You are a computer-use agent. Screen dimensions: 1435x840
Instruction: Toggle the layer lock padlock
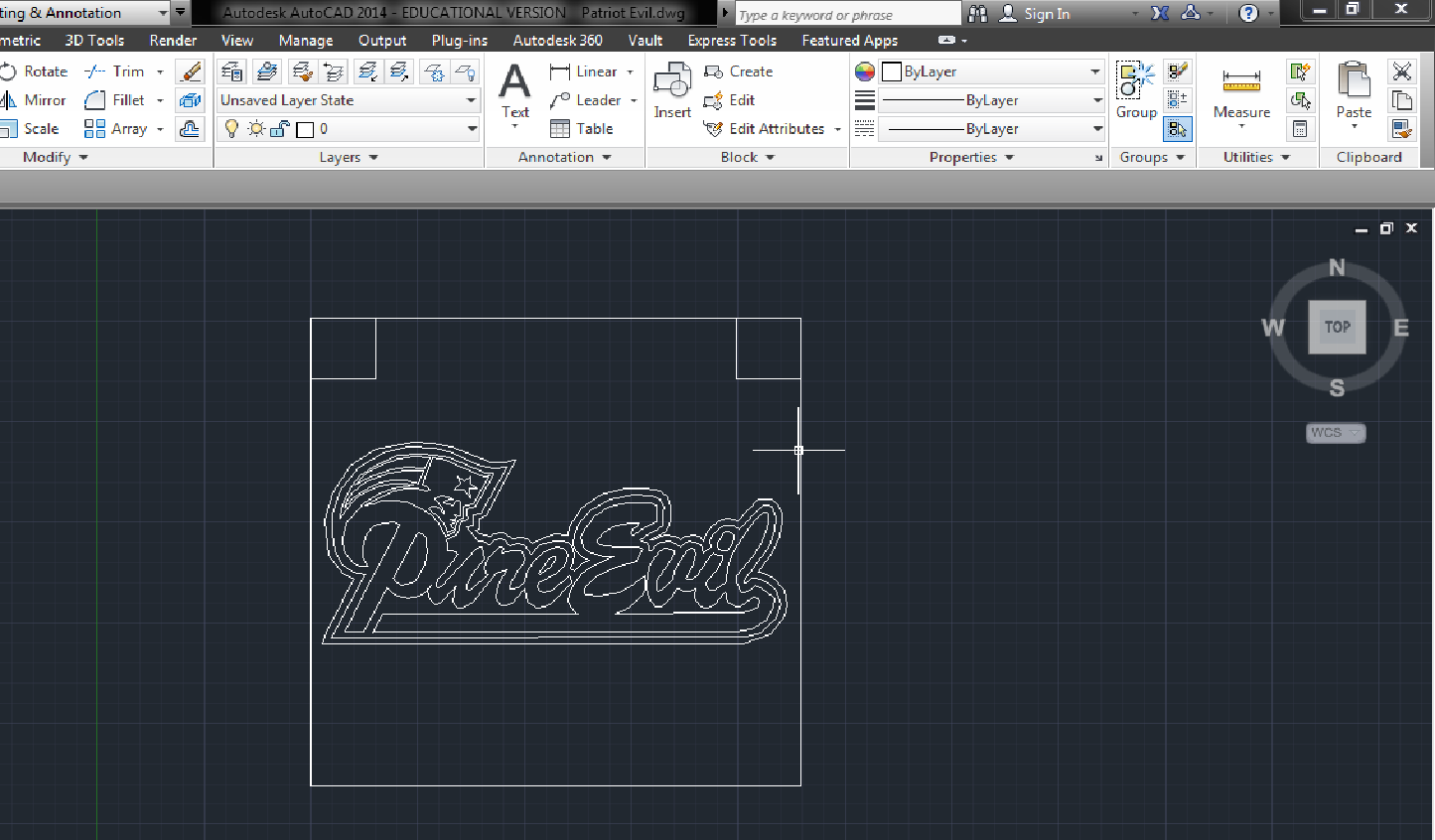(x=280, y=129)
